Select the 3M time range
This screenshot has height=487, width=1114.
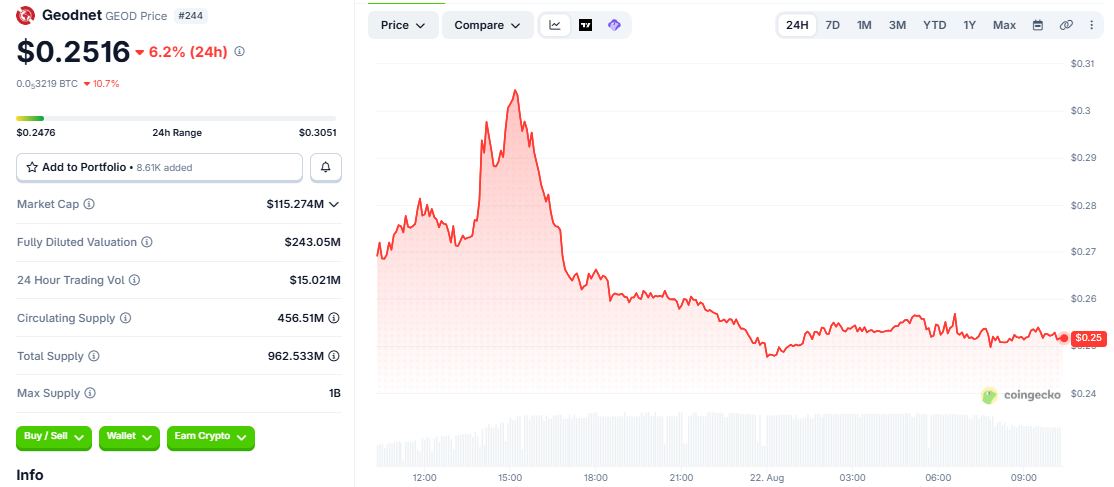[897, 25]
